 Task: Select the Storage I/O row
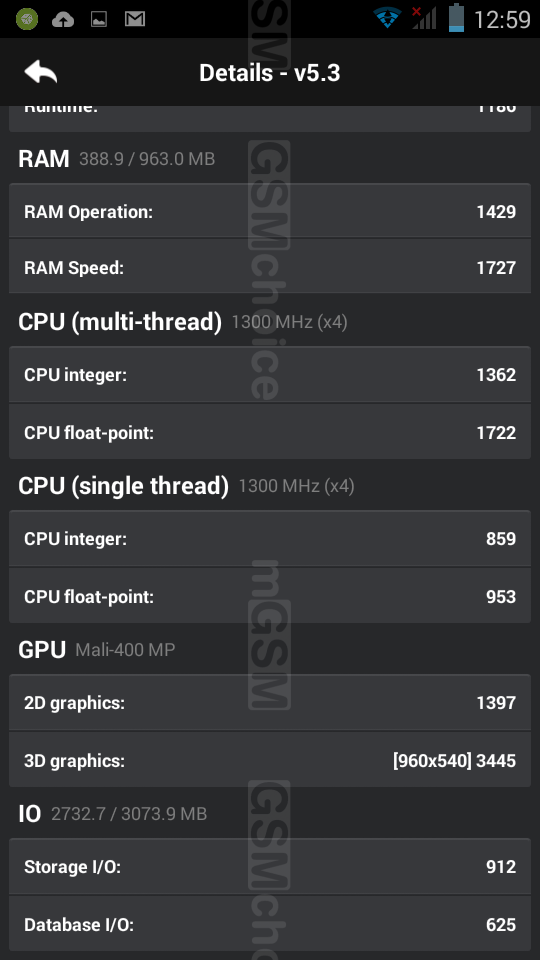click(x=270, y=866)
